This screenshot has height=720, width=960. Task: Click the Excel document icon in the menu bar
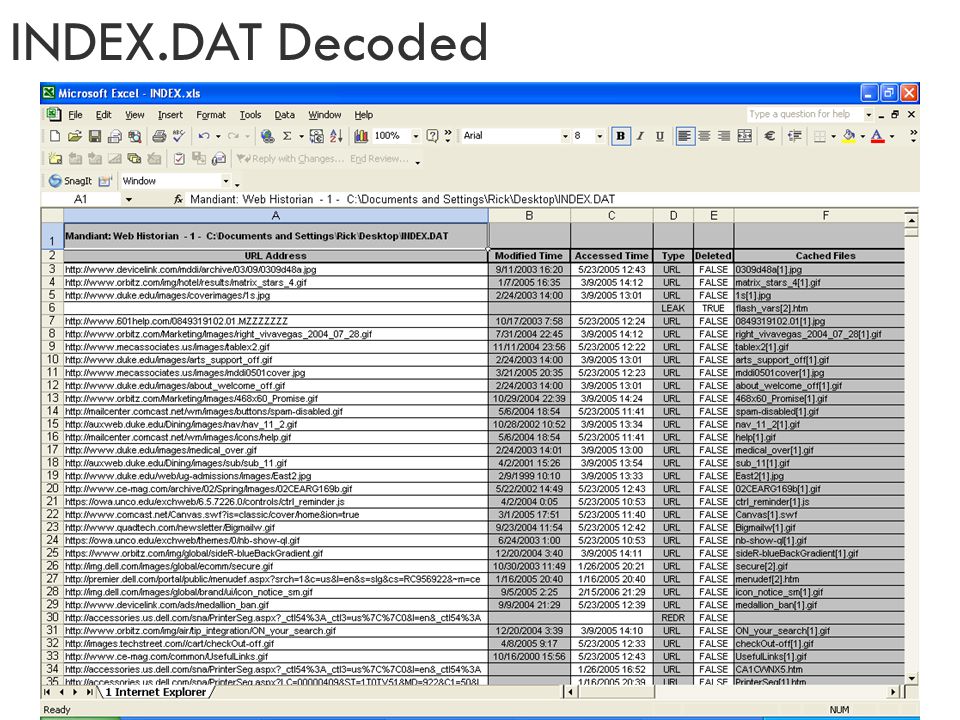[53, 114]
